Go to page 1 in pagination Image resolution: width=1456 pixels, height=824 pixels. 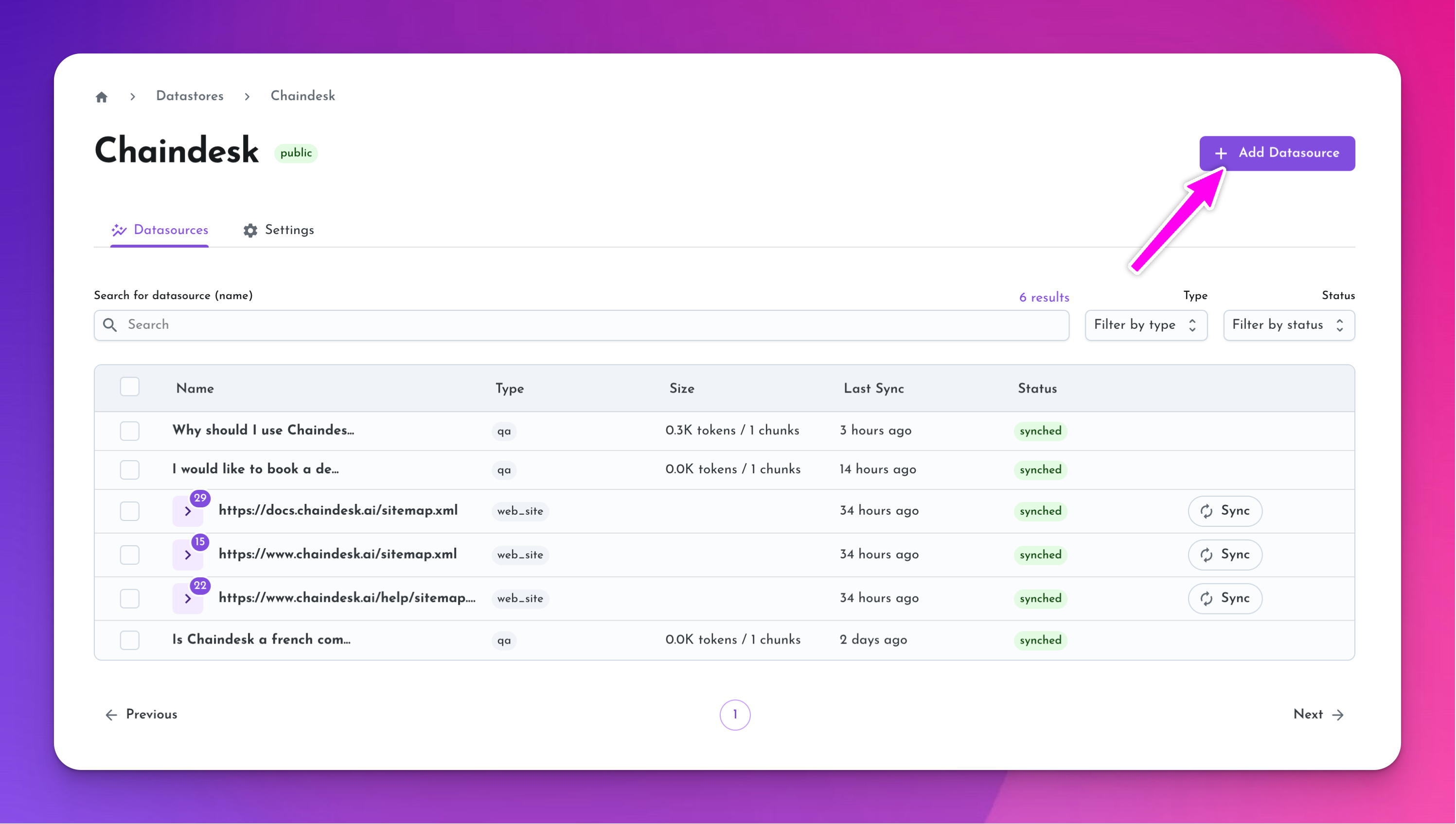tap(735, 715)
